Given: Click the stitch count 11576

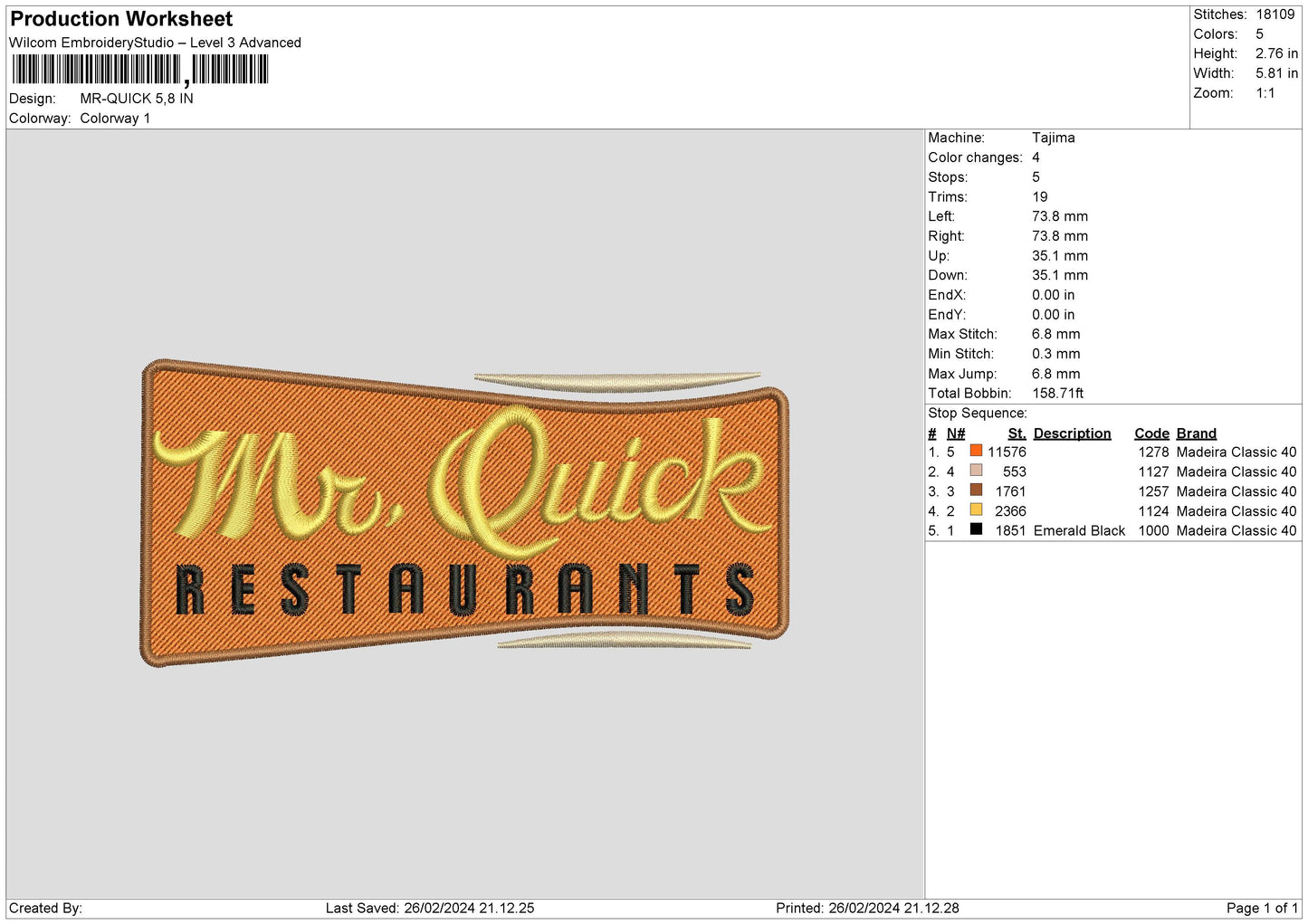Looking at the screenshot, I should pyautogui.click(x=1007, y=452).
